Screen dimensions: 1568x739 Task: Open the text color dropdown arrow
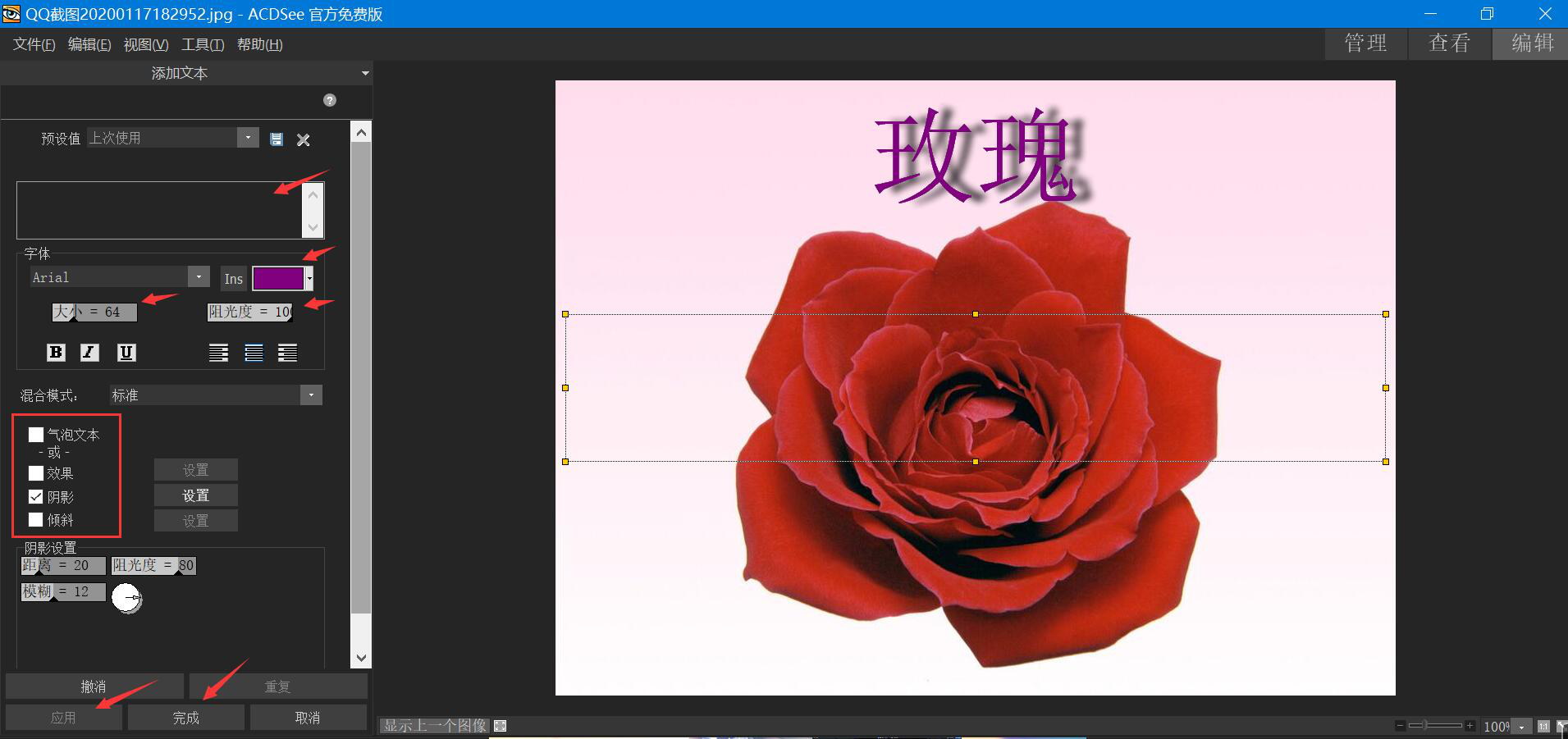pyautogui.click(x=309, y=279)
